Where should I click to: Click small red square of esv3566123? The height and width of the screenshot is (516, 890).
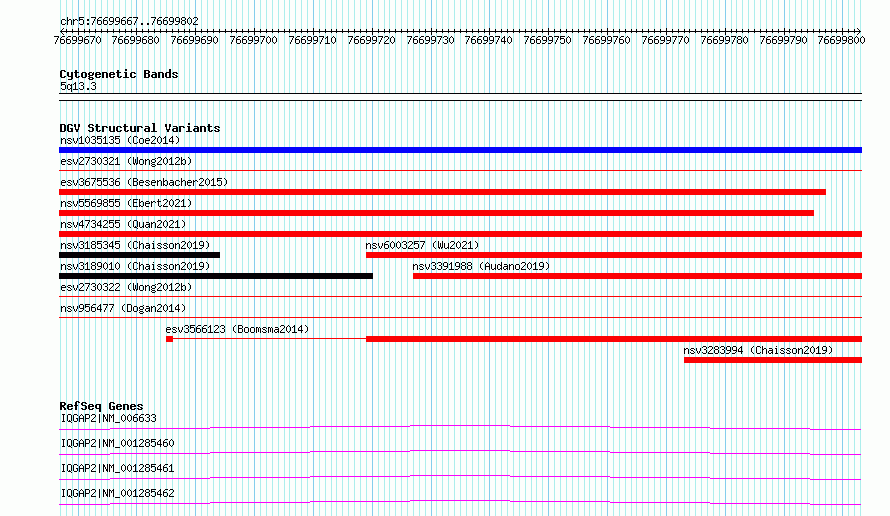pyautogui.click(x=169, y=339)
